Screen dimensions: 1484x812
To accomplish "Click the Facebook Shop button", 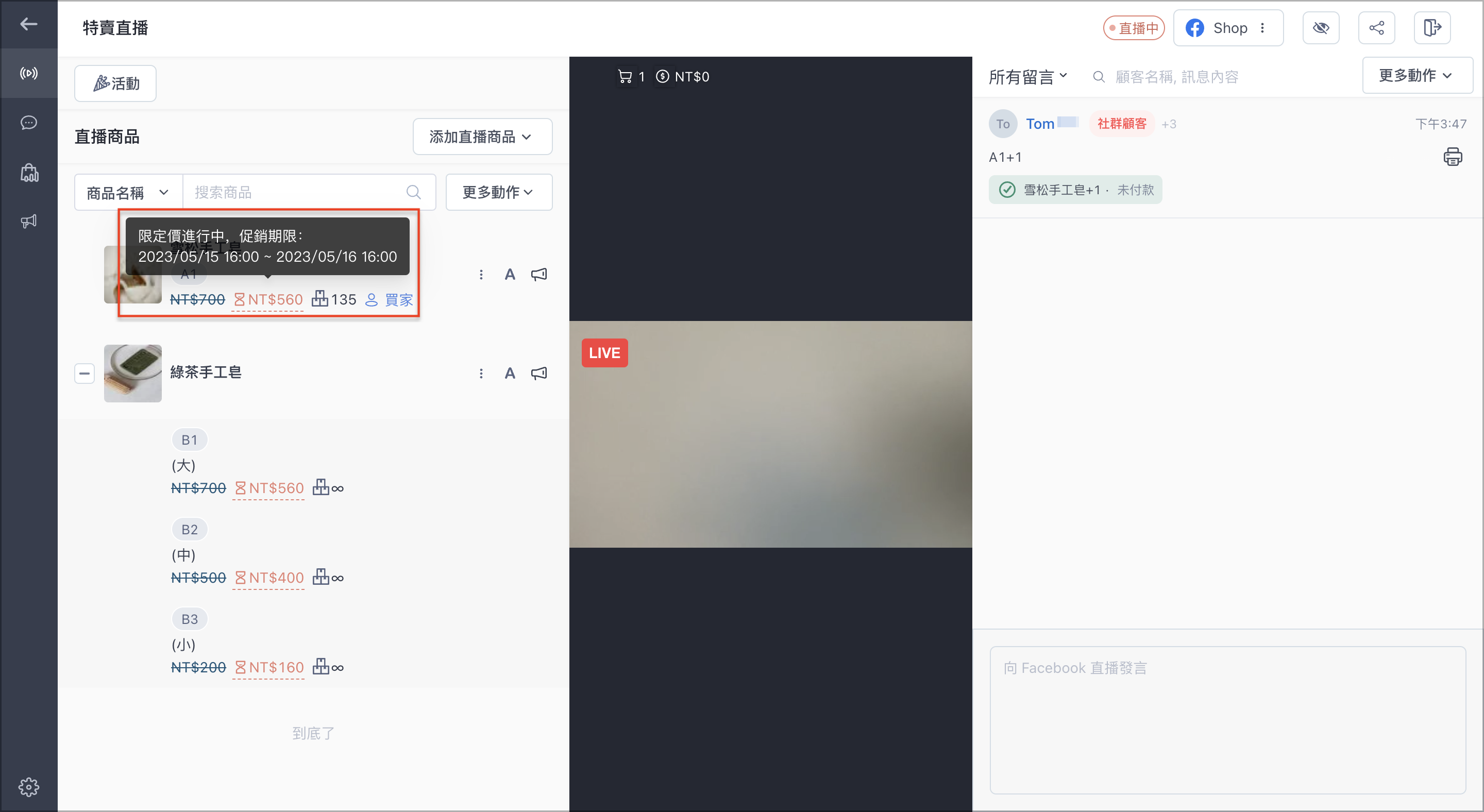I will click(1227, 28).
